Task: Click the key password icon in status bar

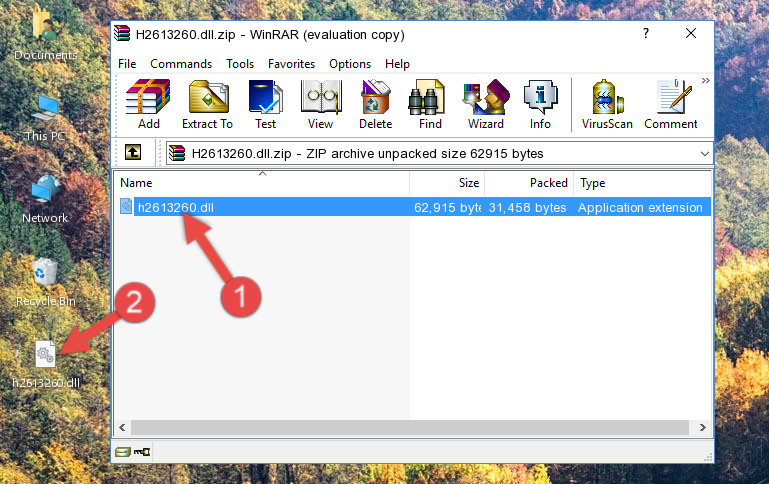Action: 142,452
